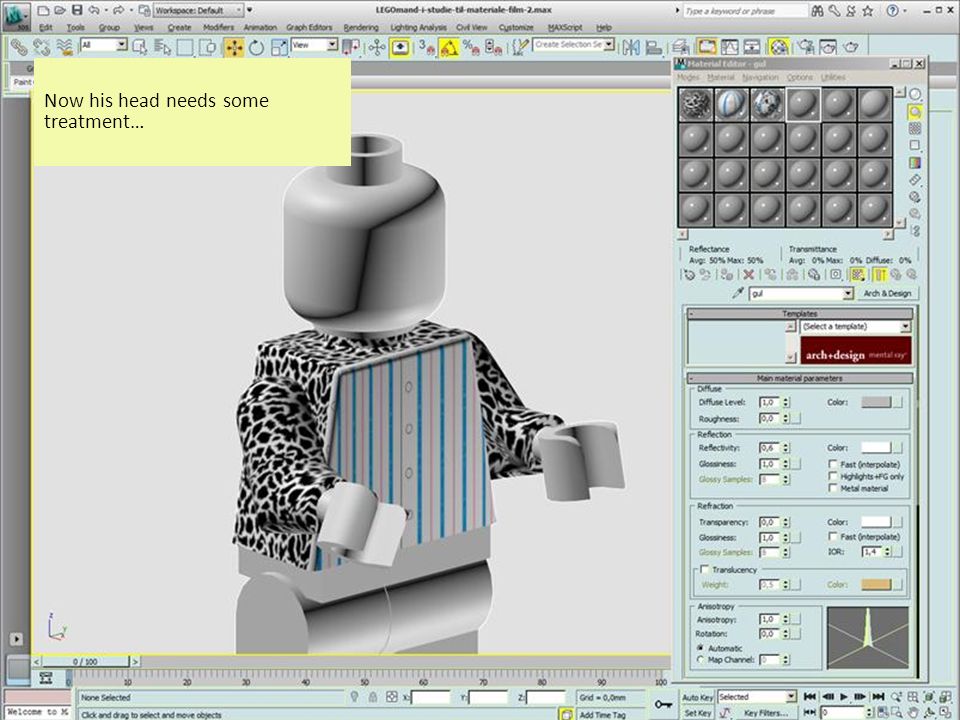960x720 pixels.
Task: Click the Mirror tool in main toolbar
Action: [631, 47]
